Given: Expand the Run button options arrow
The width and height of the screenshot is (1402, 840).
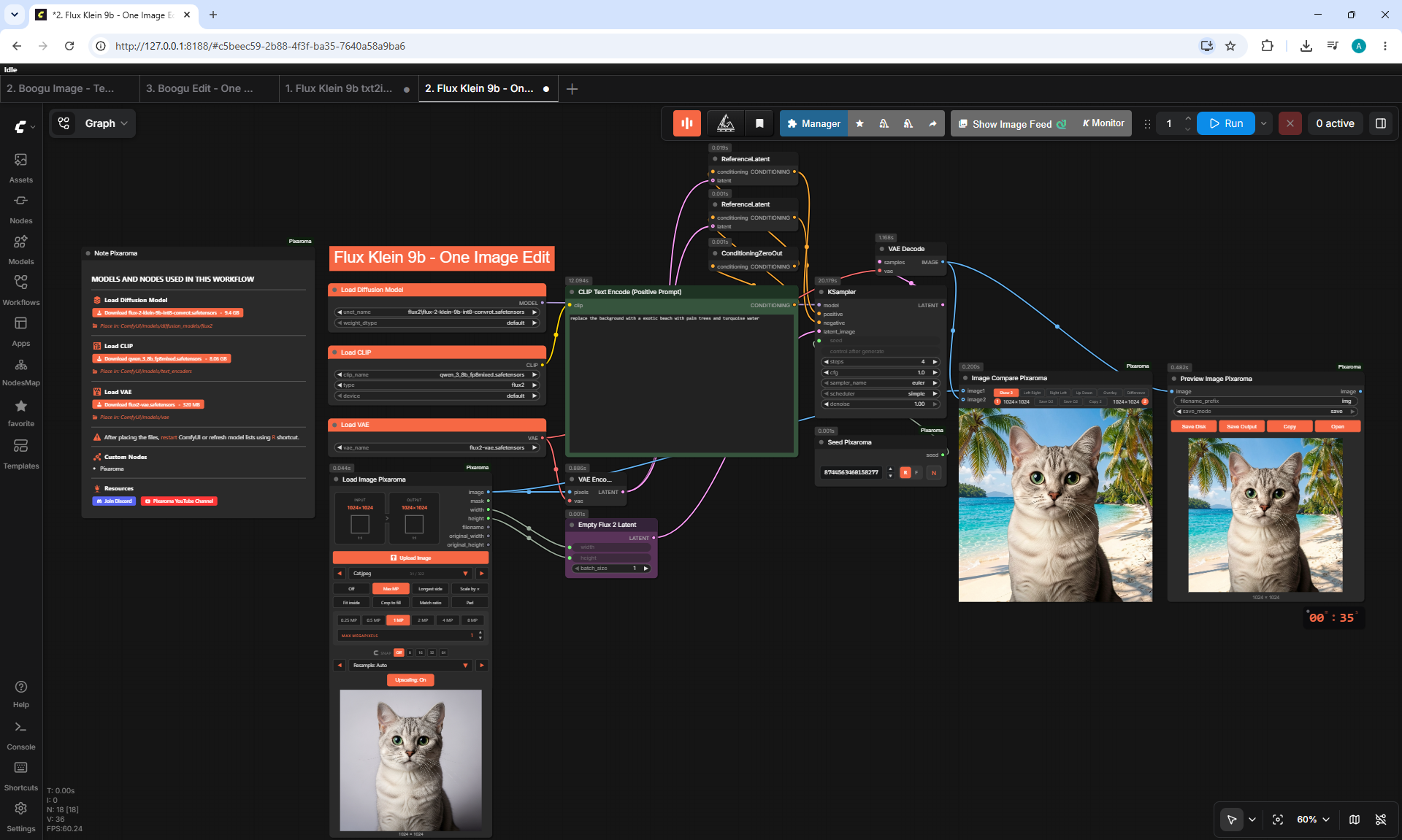Looking at the screenshot, I should point(1264,123).
